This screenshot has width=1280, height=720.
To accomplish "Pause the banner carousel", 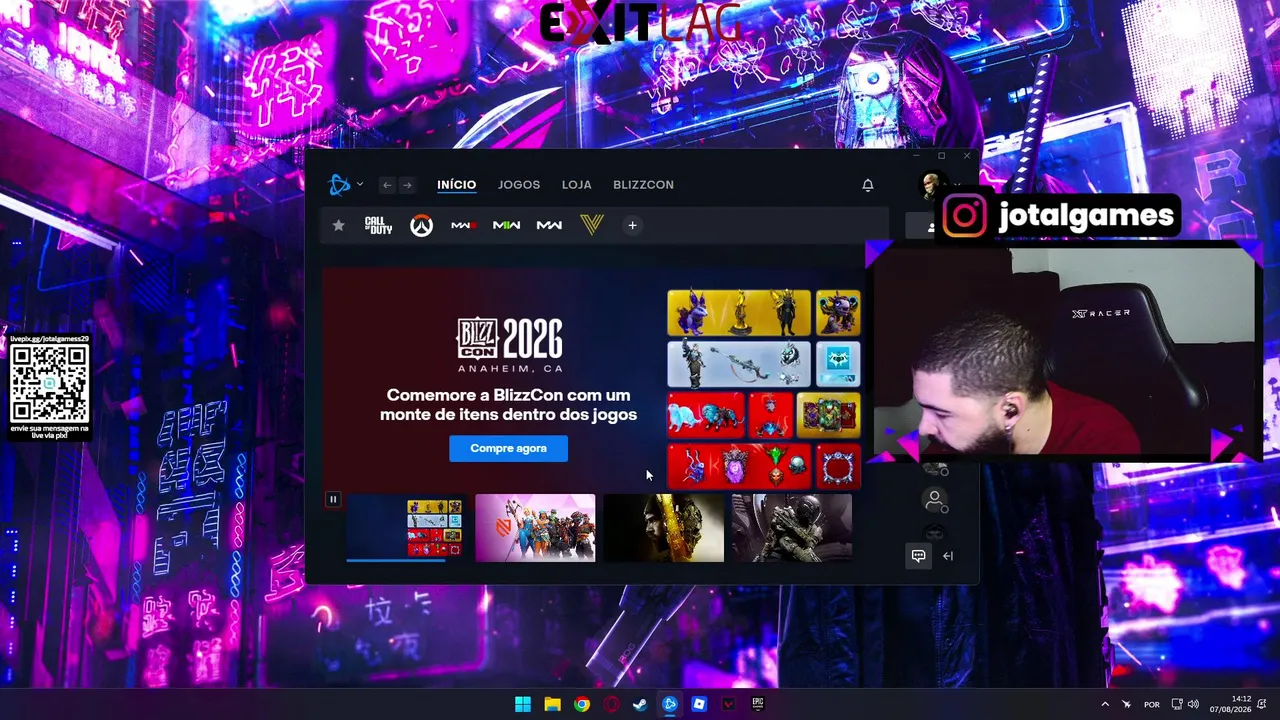I will pos(333,499).
